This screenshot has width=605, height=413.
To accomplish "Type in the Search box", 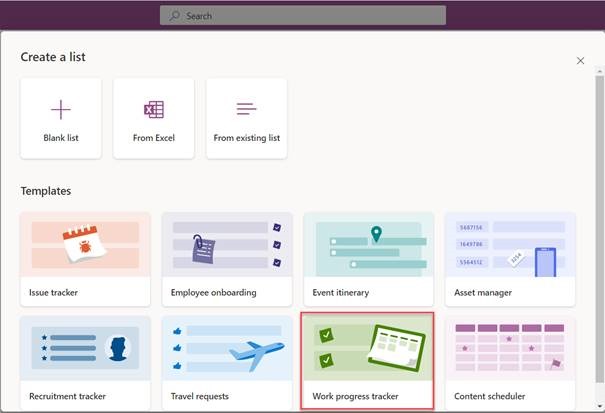I will (310, 16).
